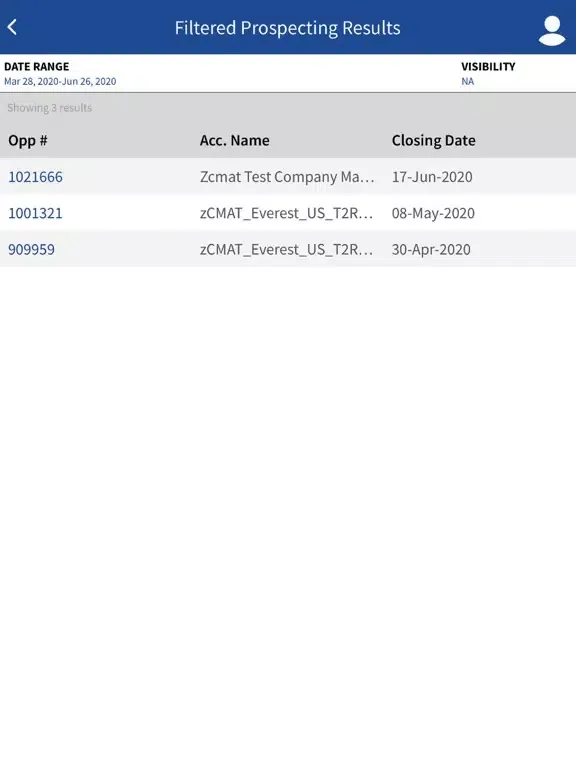Sort by the Opp # column header
This screenshot has height=768, width=576.
[28, 141]
